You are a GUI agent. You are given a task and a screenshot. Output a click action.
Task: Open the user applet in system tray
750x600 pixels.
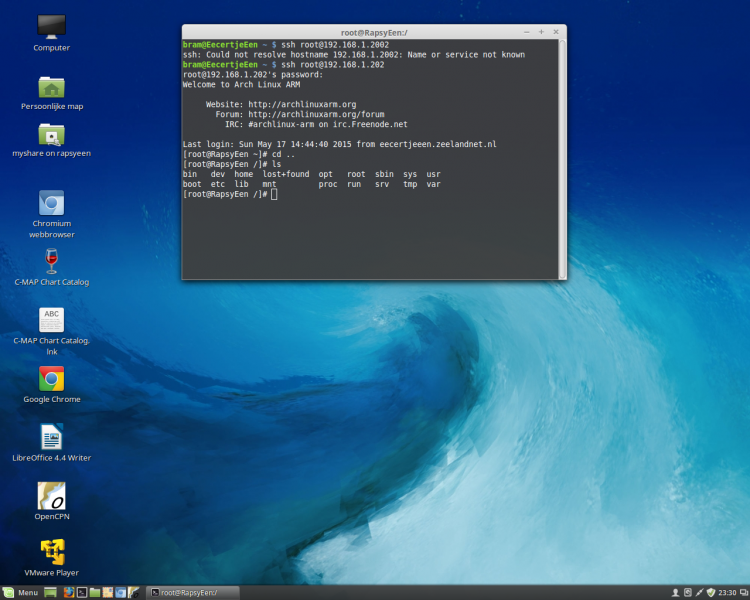tap(676, 593)
